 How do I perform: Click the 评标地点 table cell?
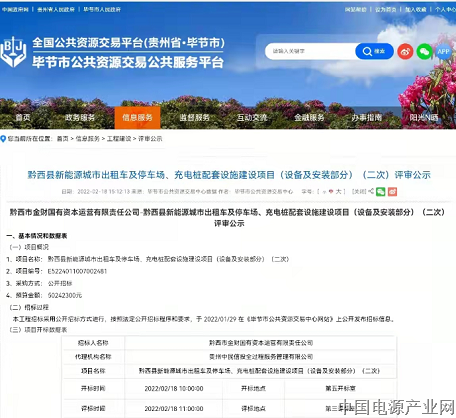(x=253, y=408)
